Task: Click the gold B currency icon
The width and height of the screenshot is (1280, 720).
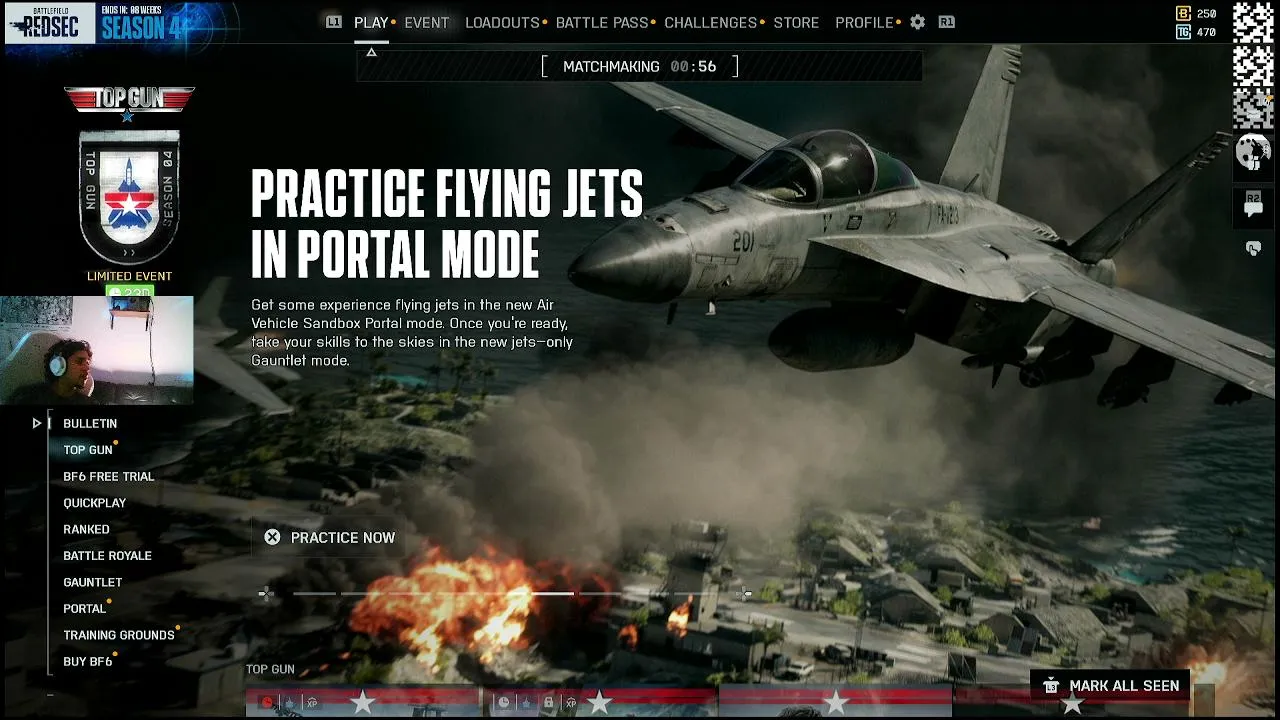Action: pyautogui.click(x=1184, y=14)
